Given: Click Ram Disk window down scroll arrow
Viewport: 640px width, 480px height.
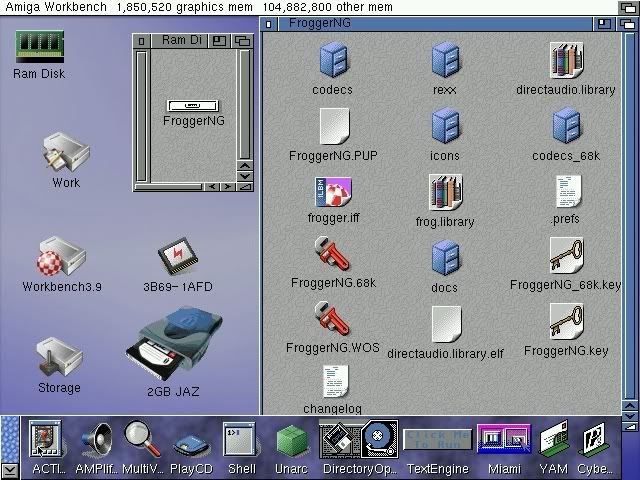Looking at the screenshot, I should point(243,175).
